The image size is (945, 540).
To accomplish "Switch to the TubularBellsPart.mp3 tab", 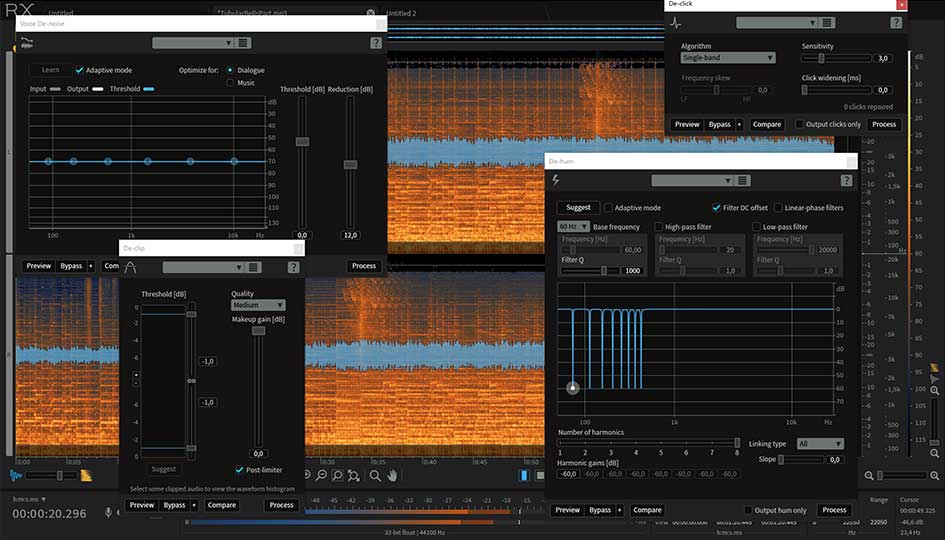I will (253, 12).
